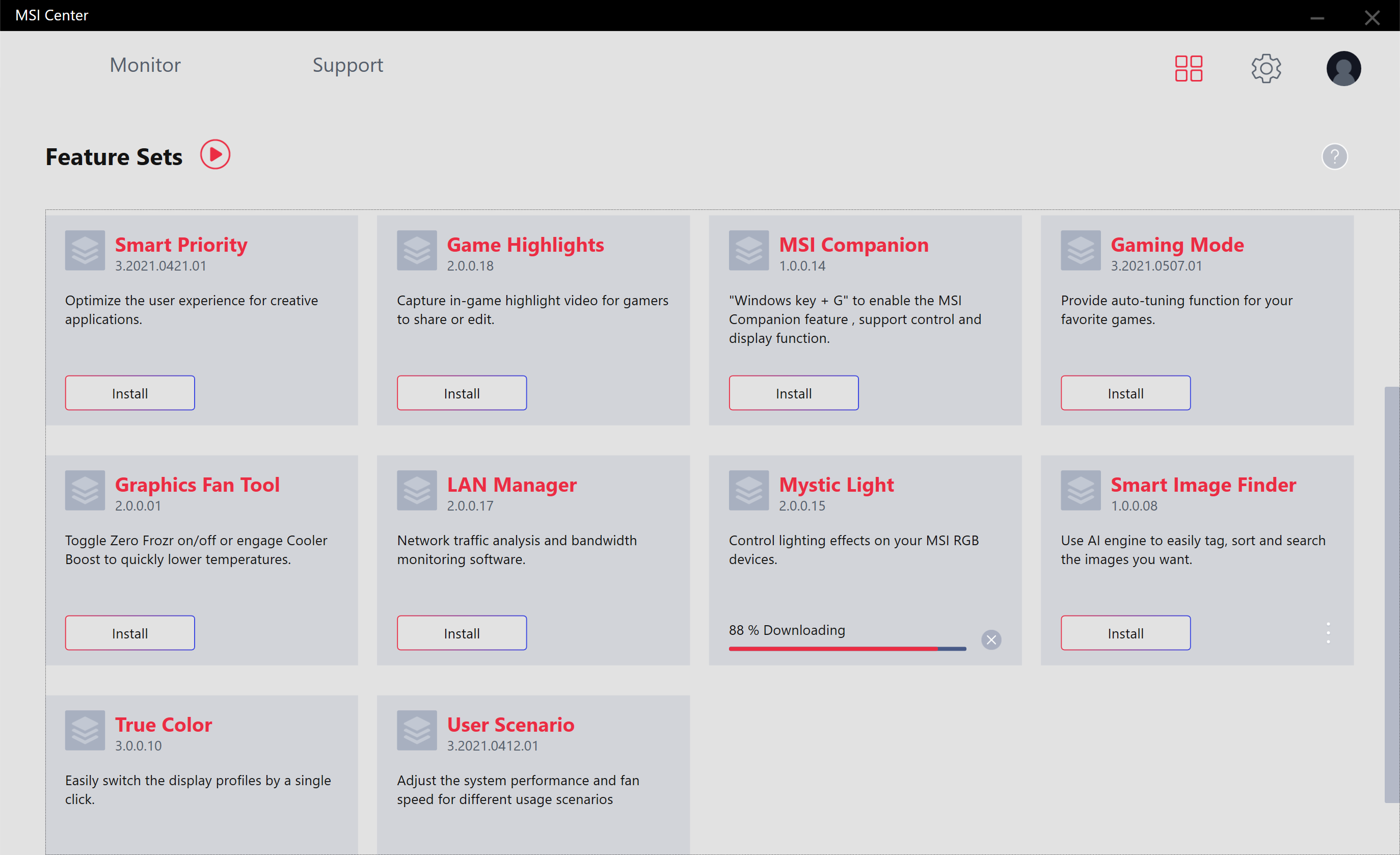
Task: Click the Gaming Mode feature icon
Action: pos(1080,250)
